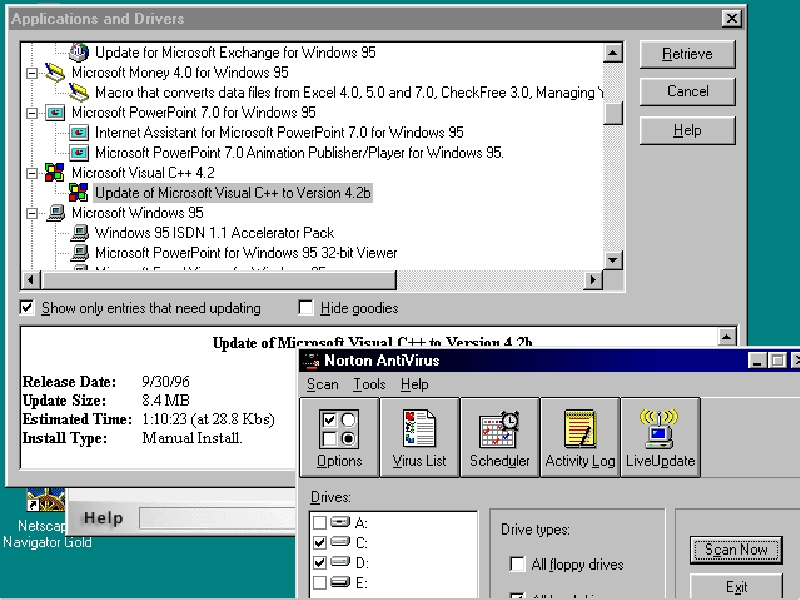View the Activity Log
Screen dimensions: 800x600
pos(580,438)
